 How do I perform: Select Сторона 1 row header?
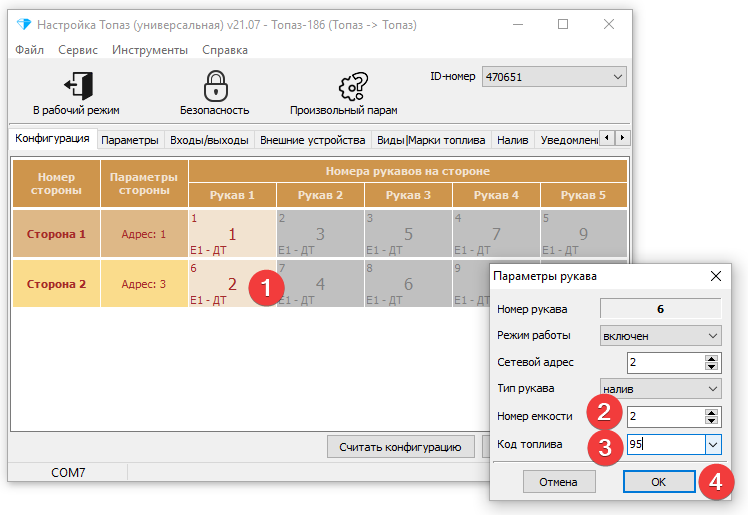pyautogui.click(x=56, y=234)
